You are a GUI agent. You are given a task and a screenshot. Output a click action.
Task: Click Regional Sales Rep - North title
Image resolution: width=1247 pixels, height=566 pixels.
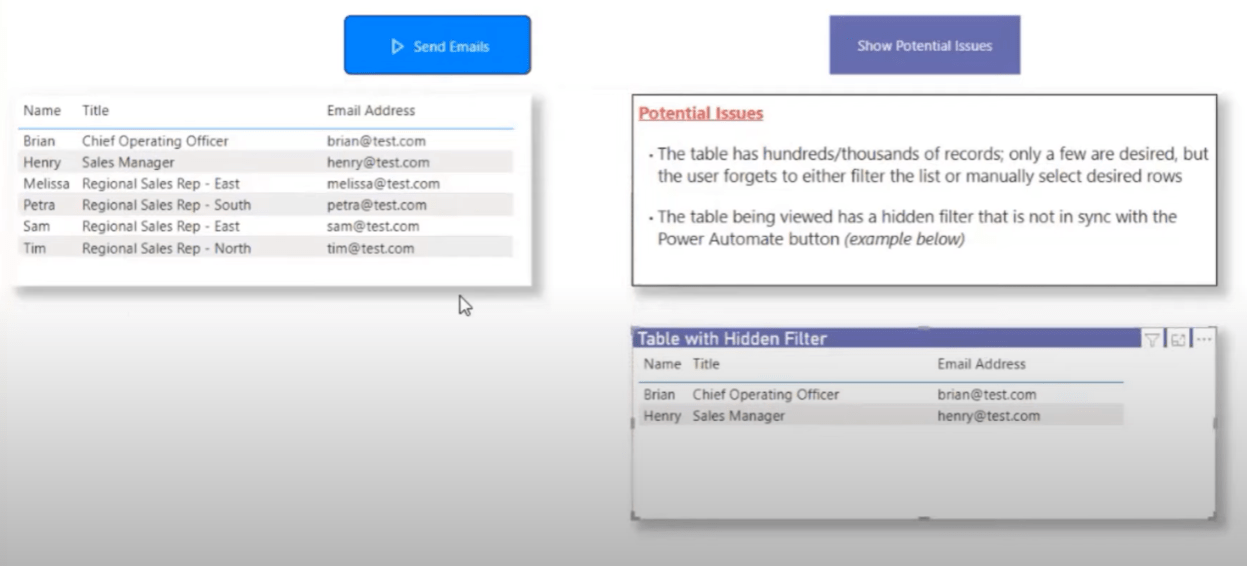tap(166, 248)
